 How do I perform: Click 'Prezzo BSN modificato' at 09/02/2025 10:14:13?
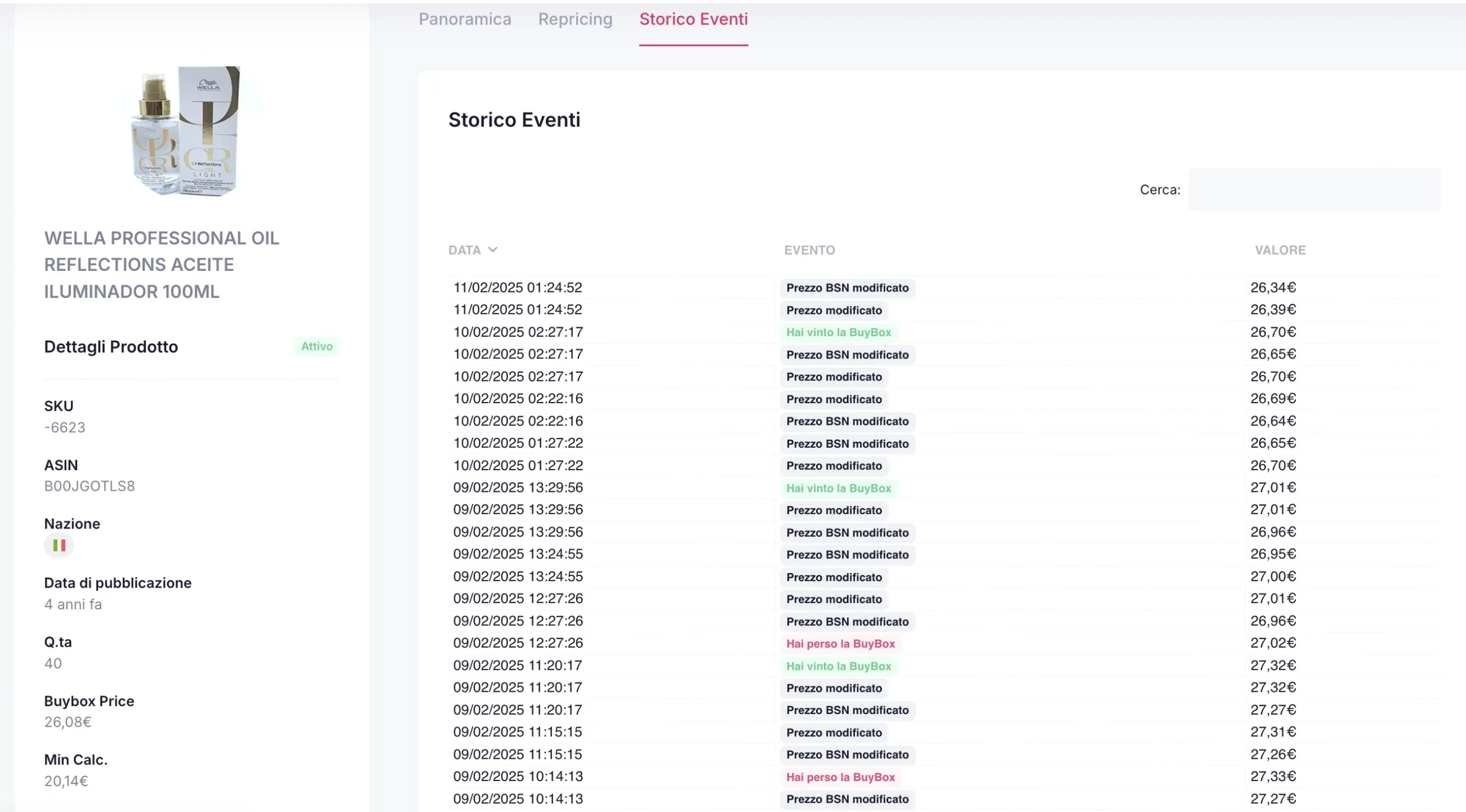[847, 799]
